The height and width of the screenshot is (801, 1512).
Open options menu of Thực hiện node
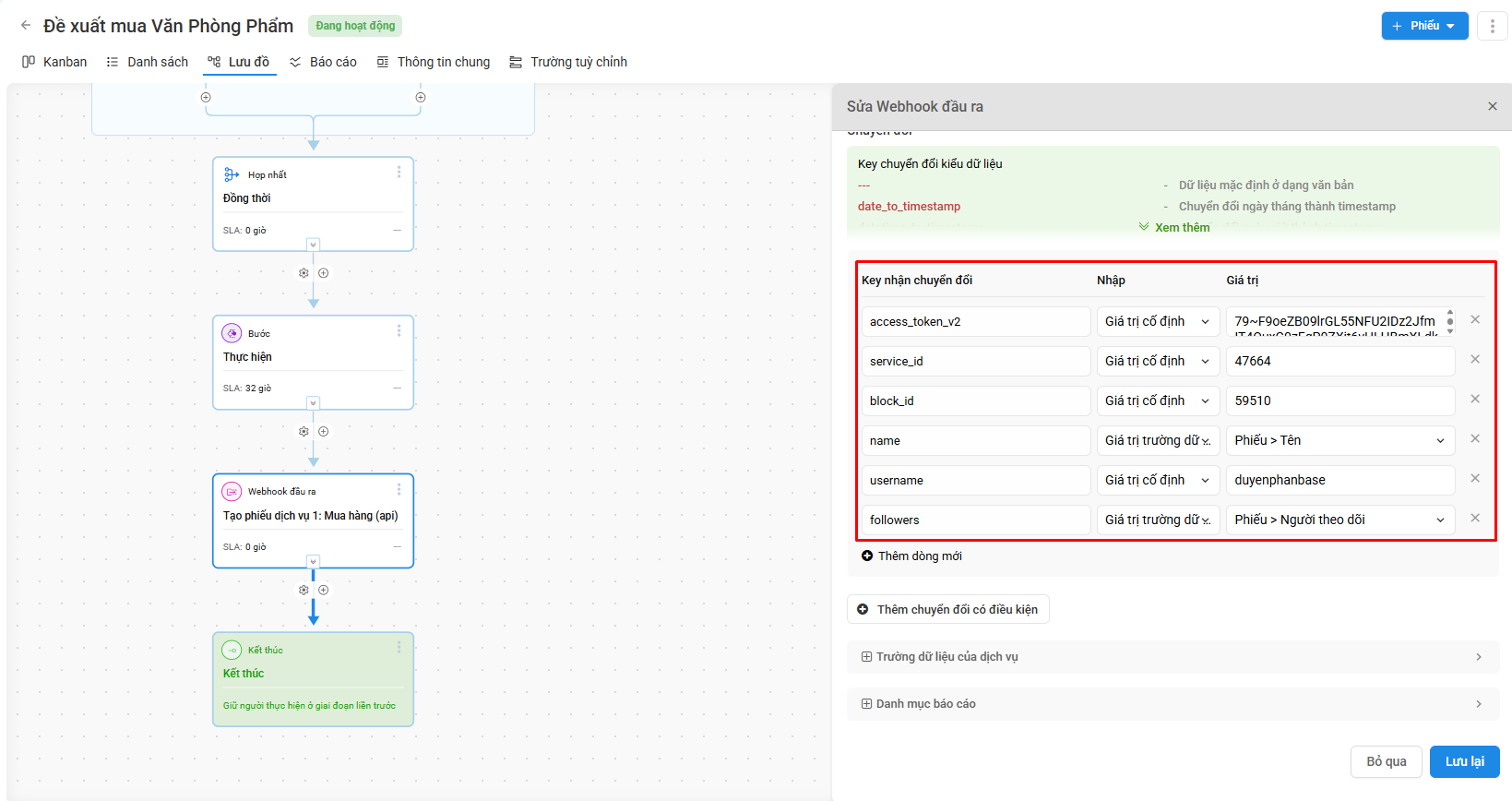click(x=399, y=331)
